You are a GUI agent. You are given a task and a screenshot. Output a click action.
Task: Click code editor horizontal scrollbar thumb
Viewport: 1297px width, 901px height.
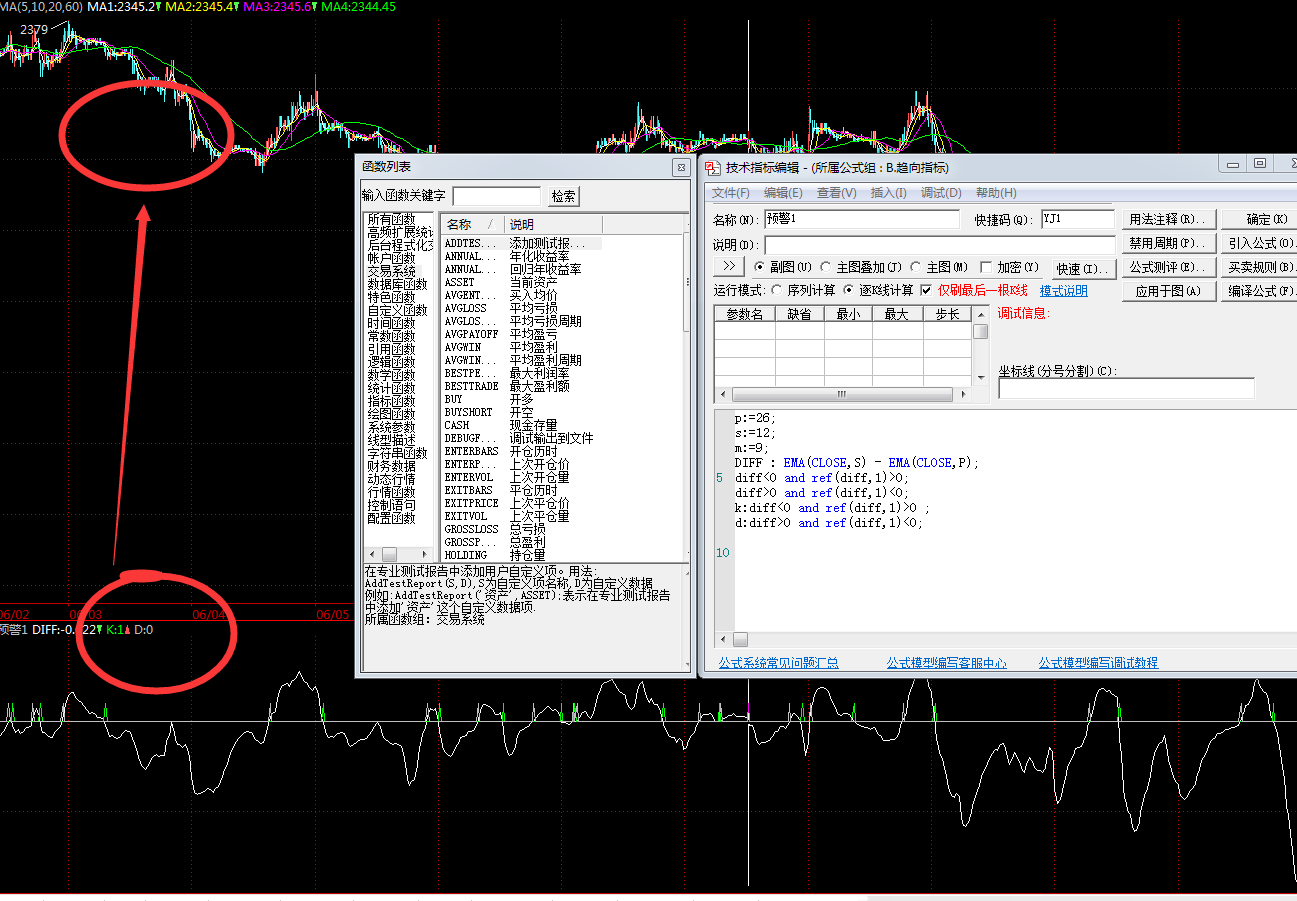740,639
